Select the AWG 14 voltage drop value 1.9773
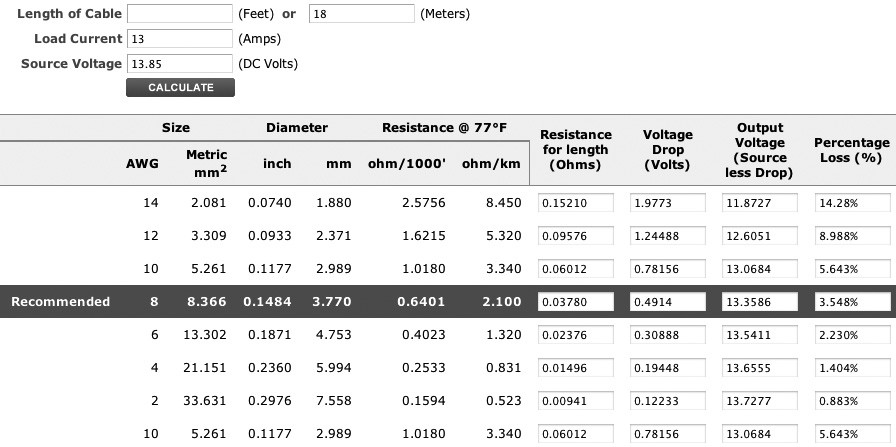The height and width of the screenshot is (447, 896). coord(668,204)
